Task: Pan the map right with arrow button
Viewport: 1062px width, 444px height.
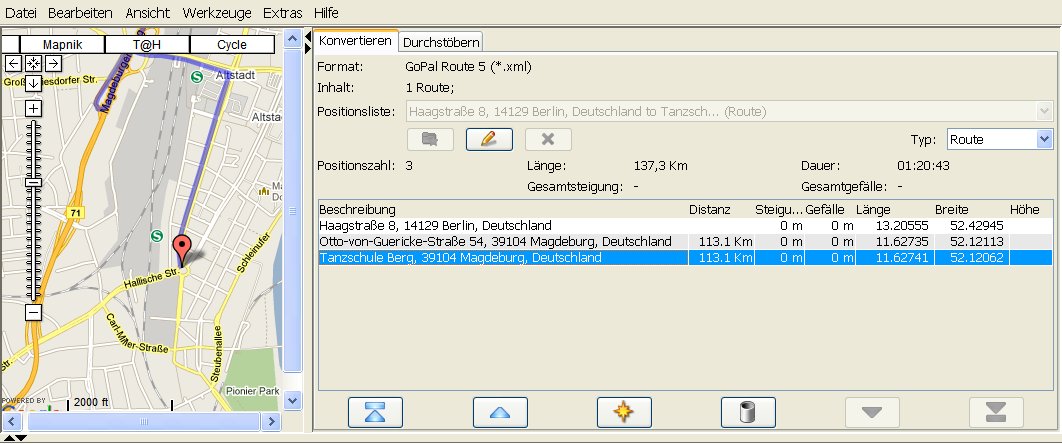Action: tap(53, 63)
